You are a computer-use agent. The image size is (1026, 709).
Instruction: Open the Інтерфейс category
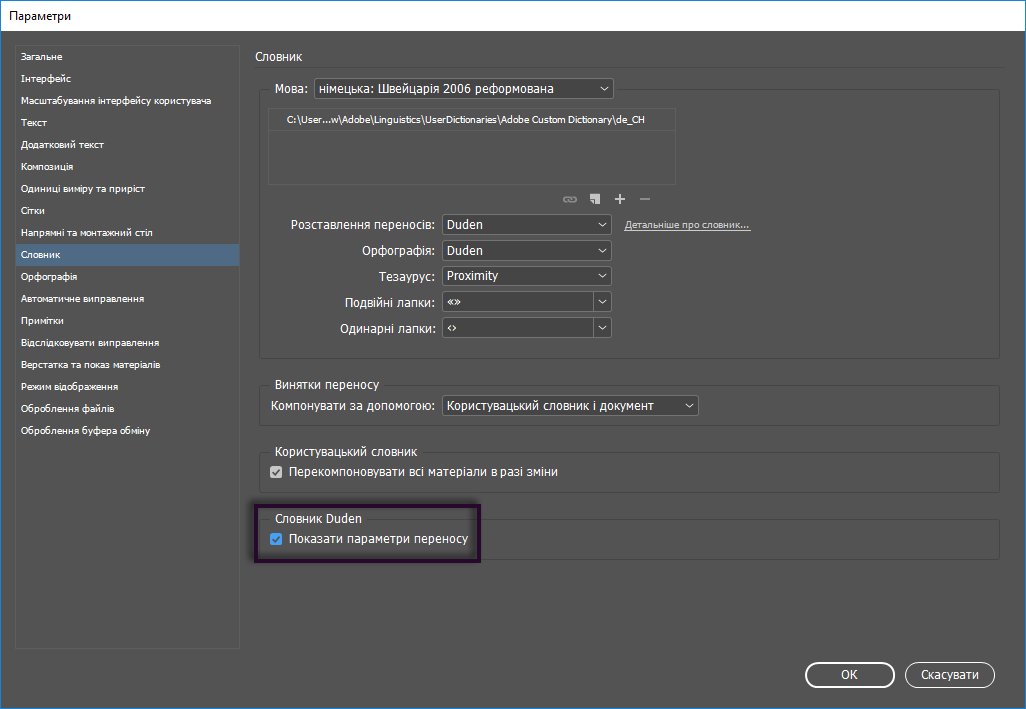128,78
